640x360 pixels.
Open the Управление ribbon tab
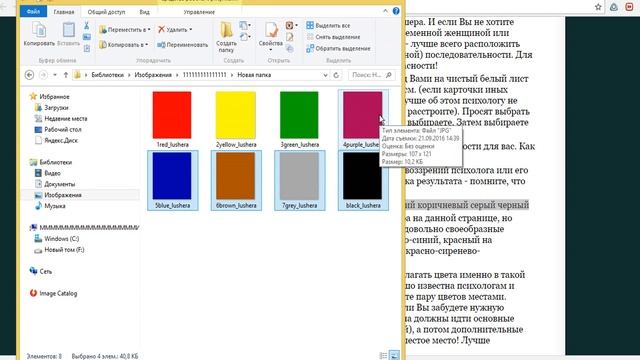199,12
